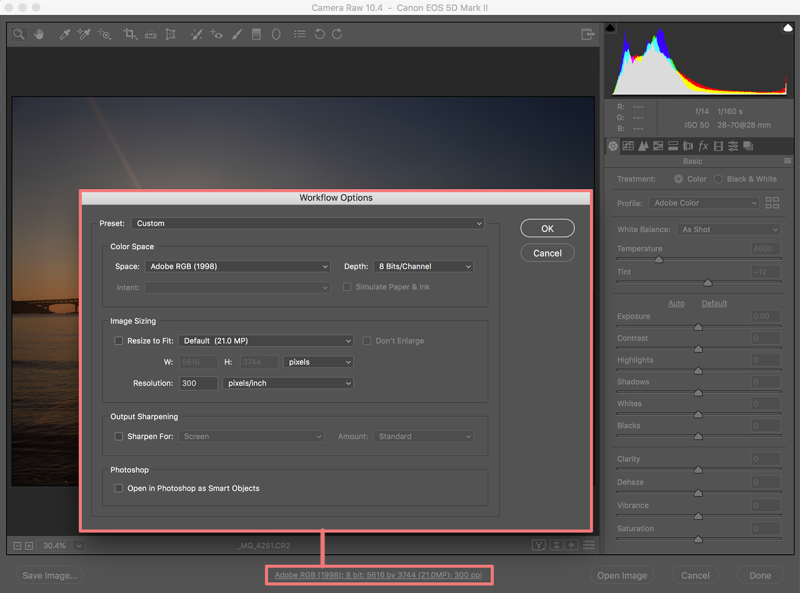This screenshot has width=800, height=593.
Task: Select the Red Eye Removal tool
Action: [216, 34]
